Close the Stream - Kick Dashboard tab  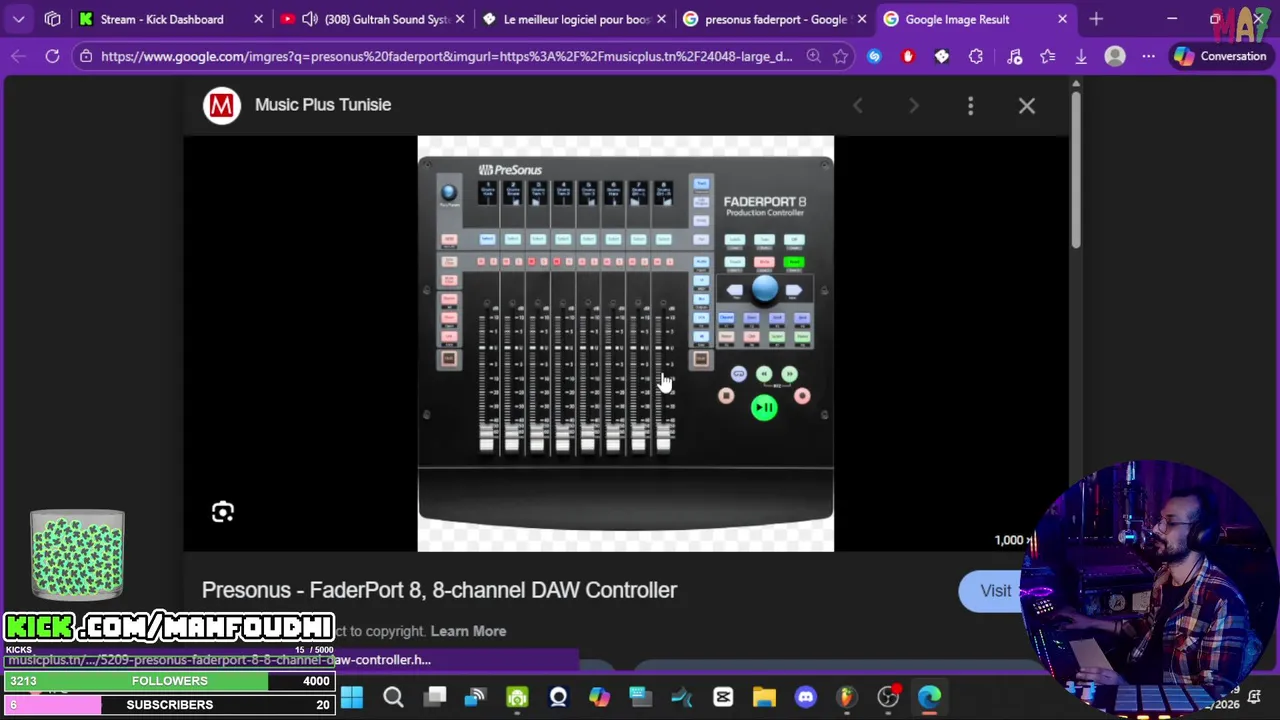coord(258,19)
